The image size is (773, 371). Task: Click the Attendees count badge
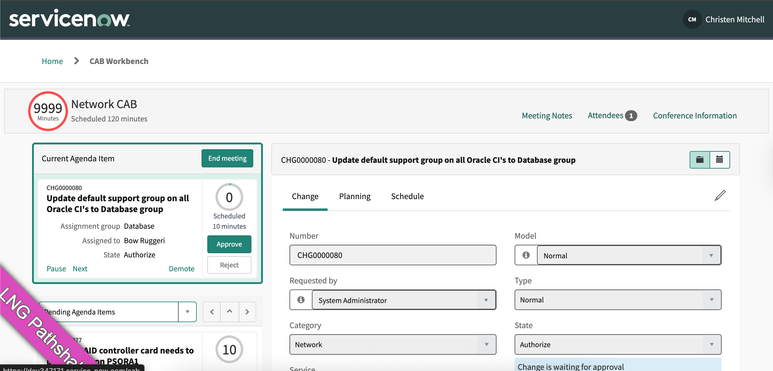point(631,116)
